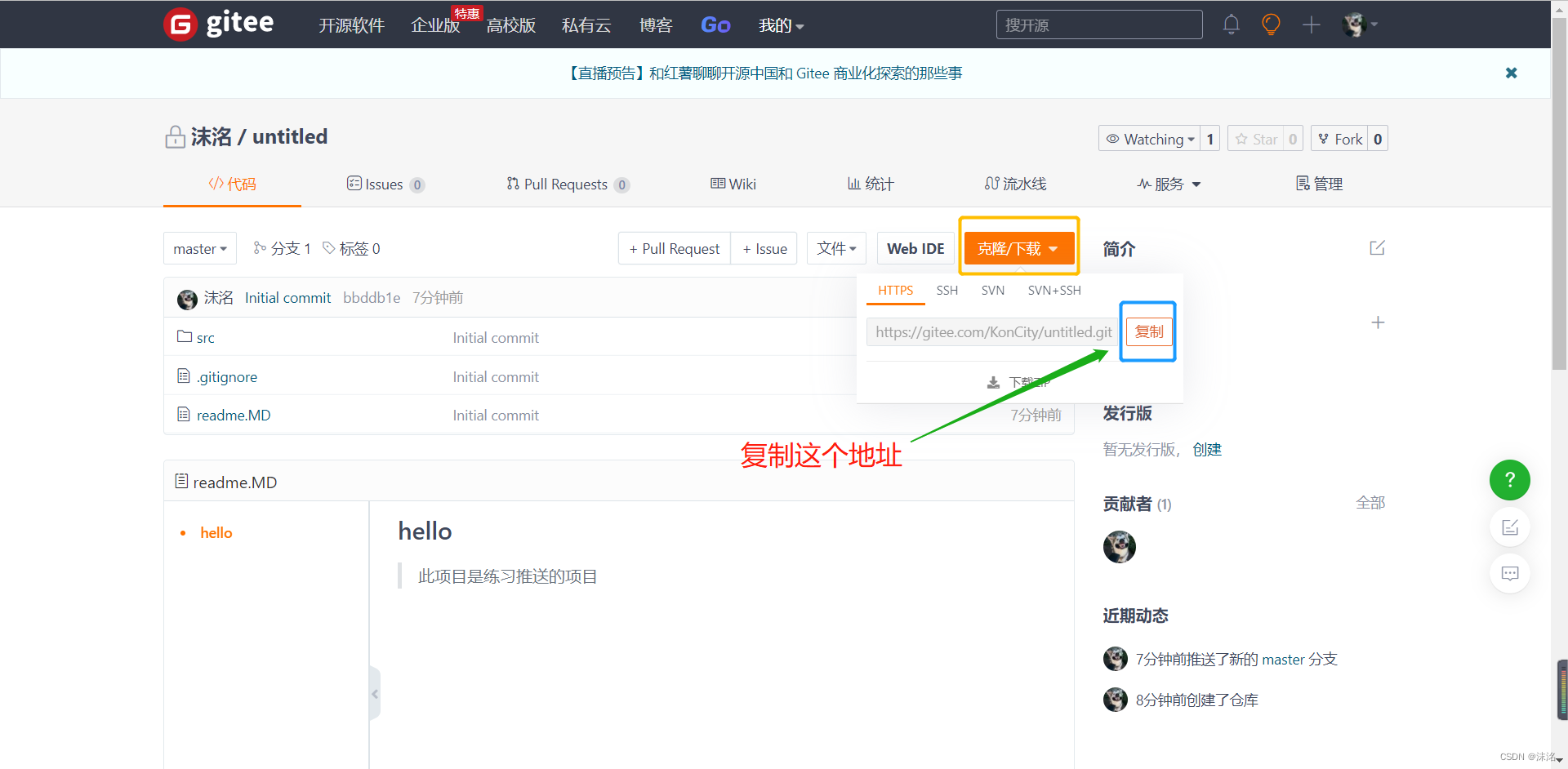The width and height of the screenshot is (1568, 769).
Task: Open commit bbddb1e
Action: coord(372,298)
